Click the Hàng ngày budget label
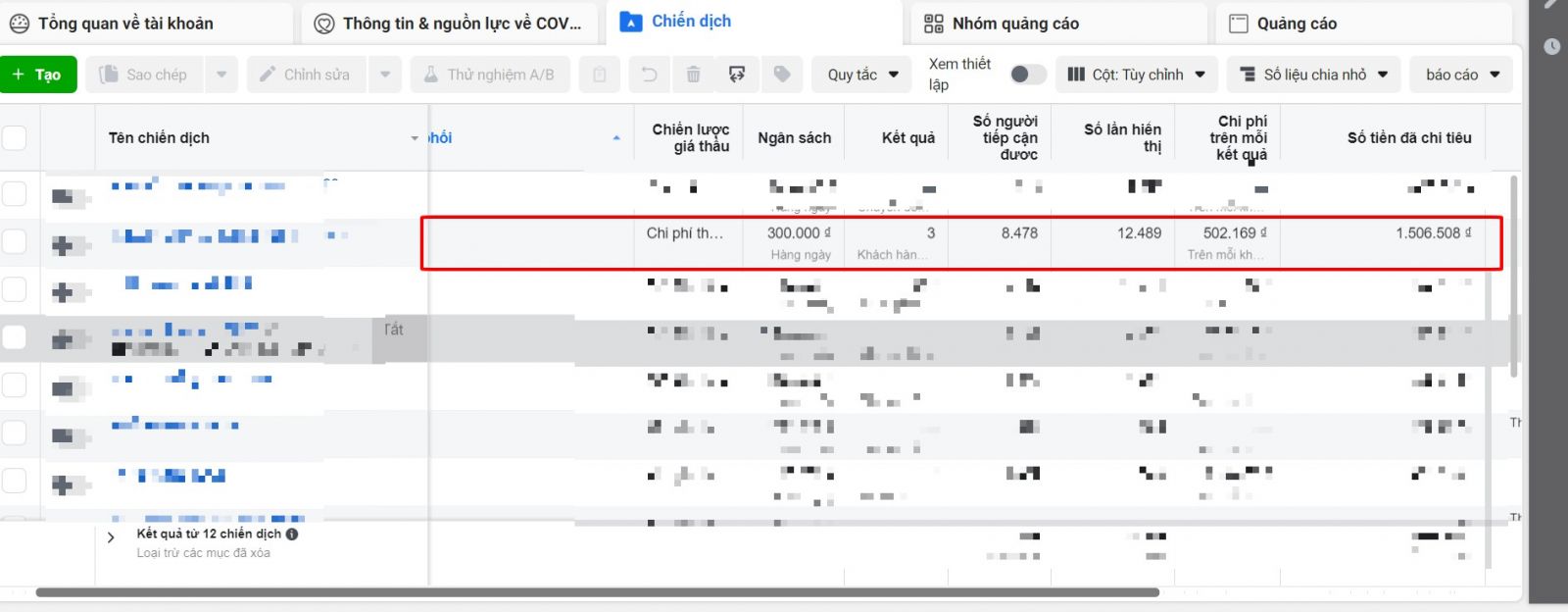The image size is (1568, 612). pyautogui.click(x=801, y=255)
